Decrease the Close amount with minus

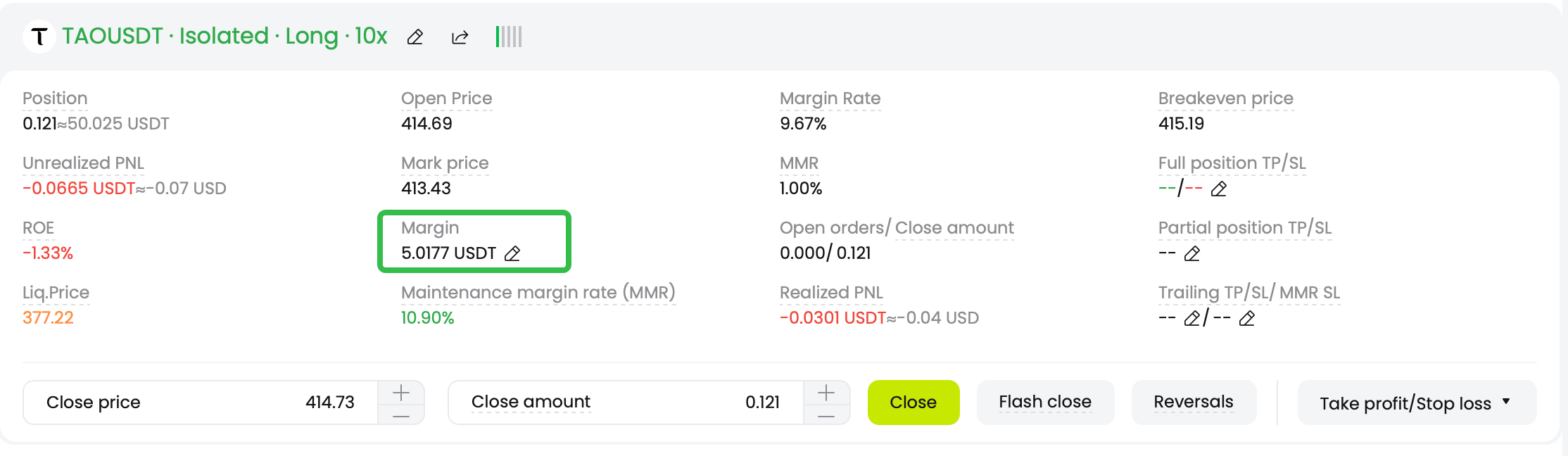point(826,415)
